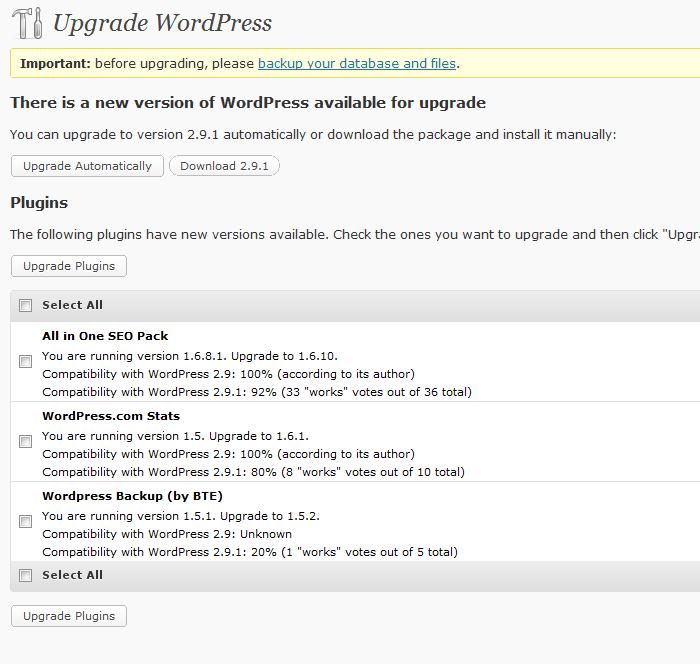The width and height of the screenshot is (700, 664).
Task: Click the Upgrade WordPress page heading
Action: [162, 23]
